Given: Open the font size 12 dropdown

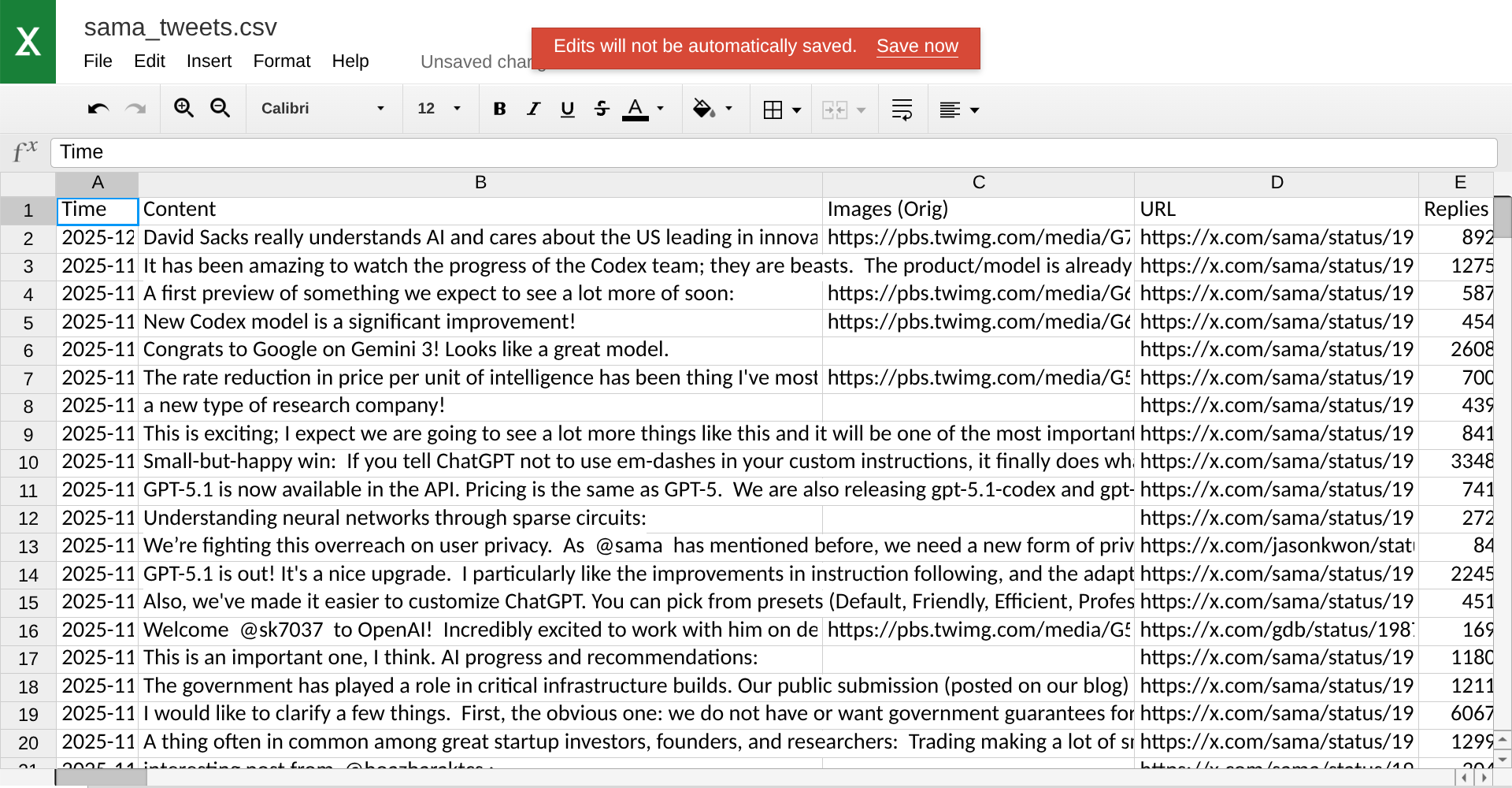Looking at the screenshot, I should click(x=439, y=109).
